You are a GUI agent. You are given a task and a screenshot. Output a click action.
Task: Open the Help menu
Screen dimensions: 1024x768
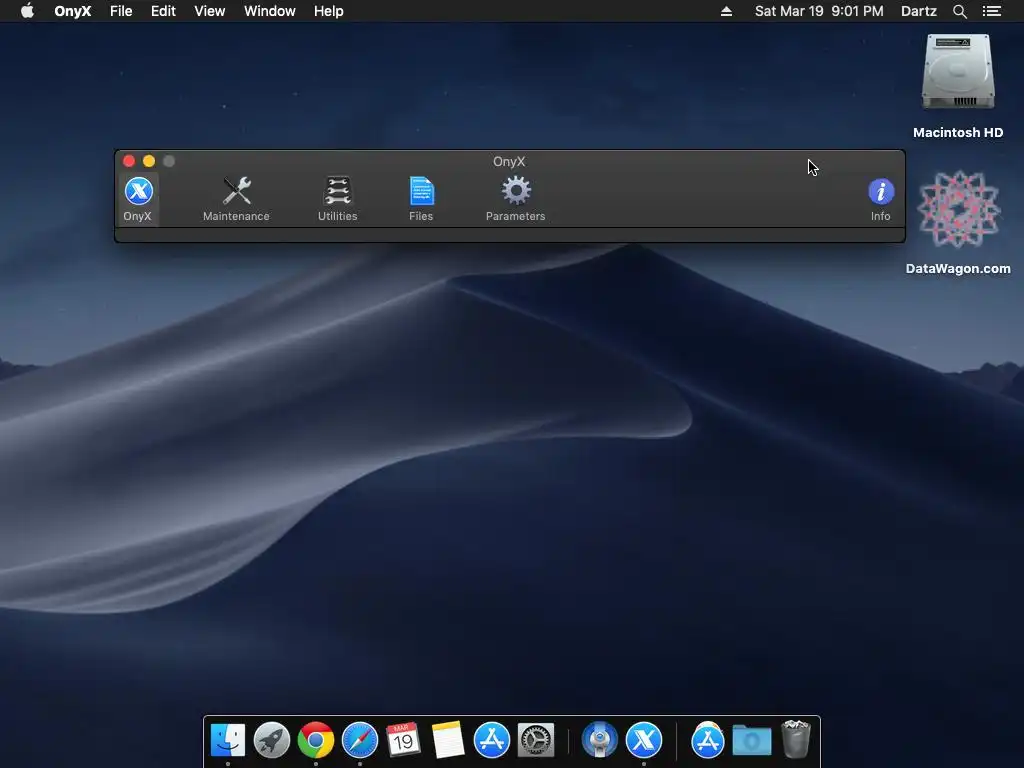328,11
